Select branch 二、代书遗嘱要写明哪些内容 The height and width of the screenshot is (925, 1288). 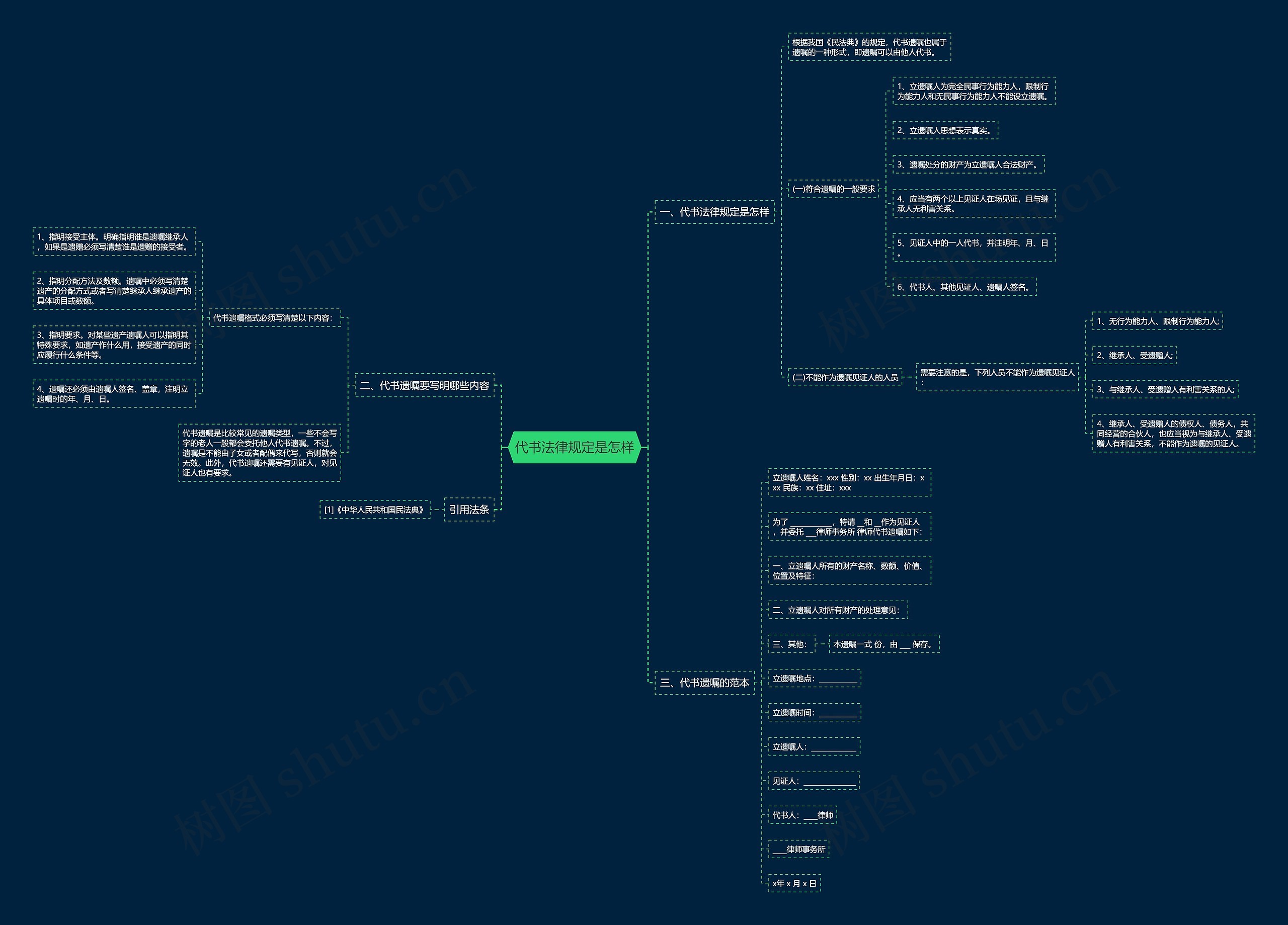point(424,386)
